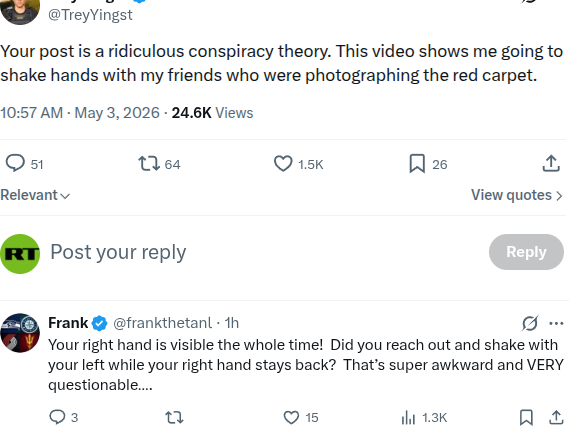Bookmark the main post with 26 bookmarks
Image resolution: width=569 pixels, height=438 pixels.
(428, 164)
